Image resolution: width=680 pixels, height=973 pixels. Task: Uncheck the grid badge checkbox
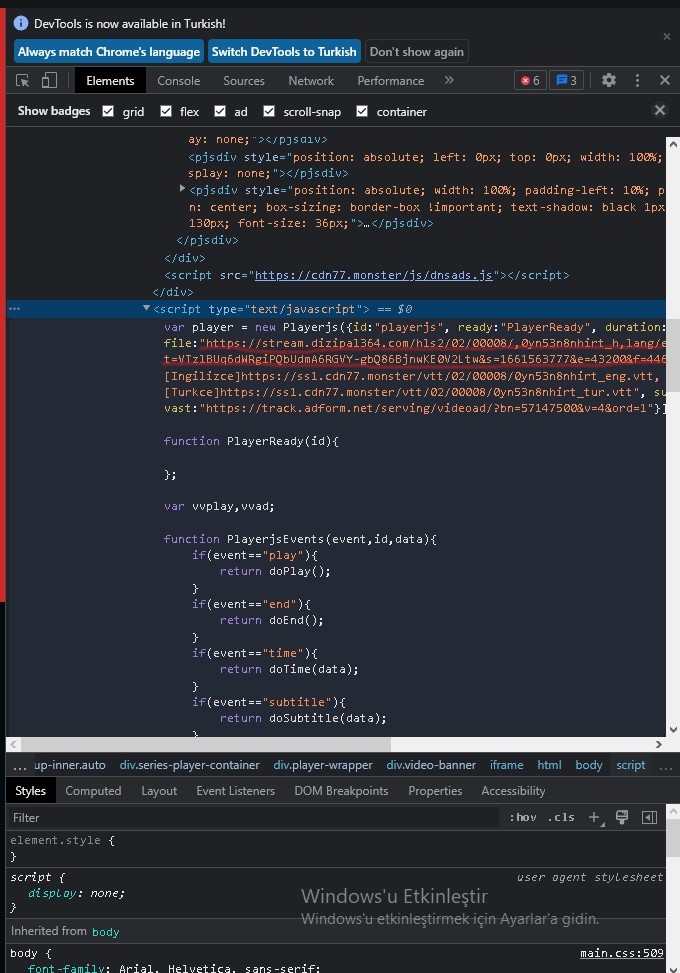[x=108, y=111]
